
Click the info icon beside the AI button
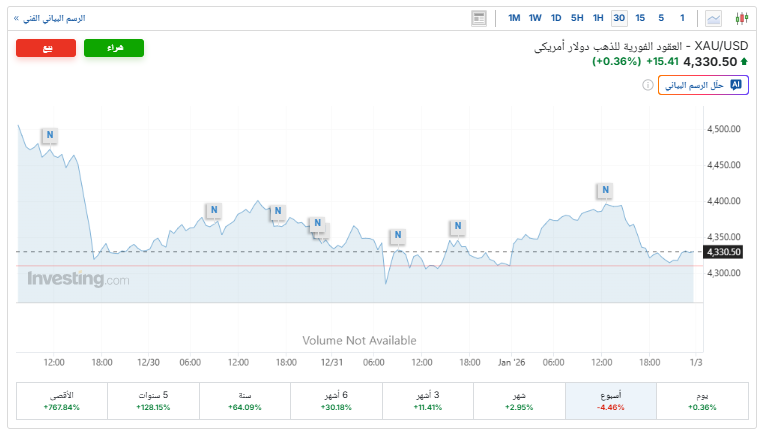[x=647, y=86]
